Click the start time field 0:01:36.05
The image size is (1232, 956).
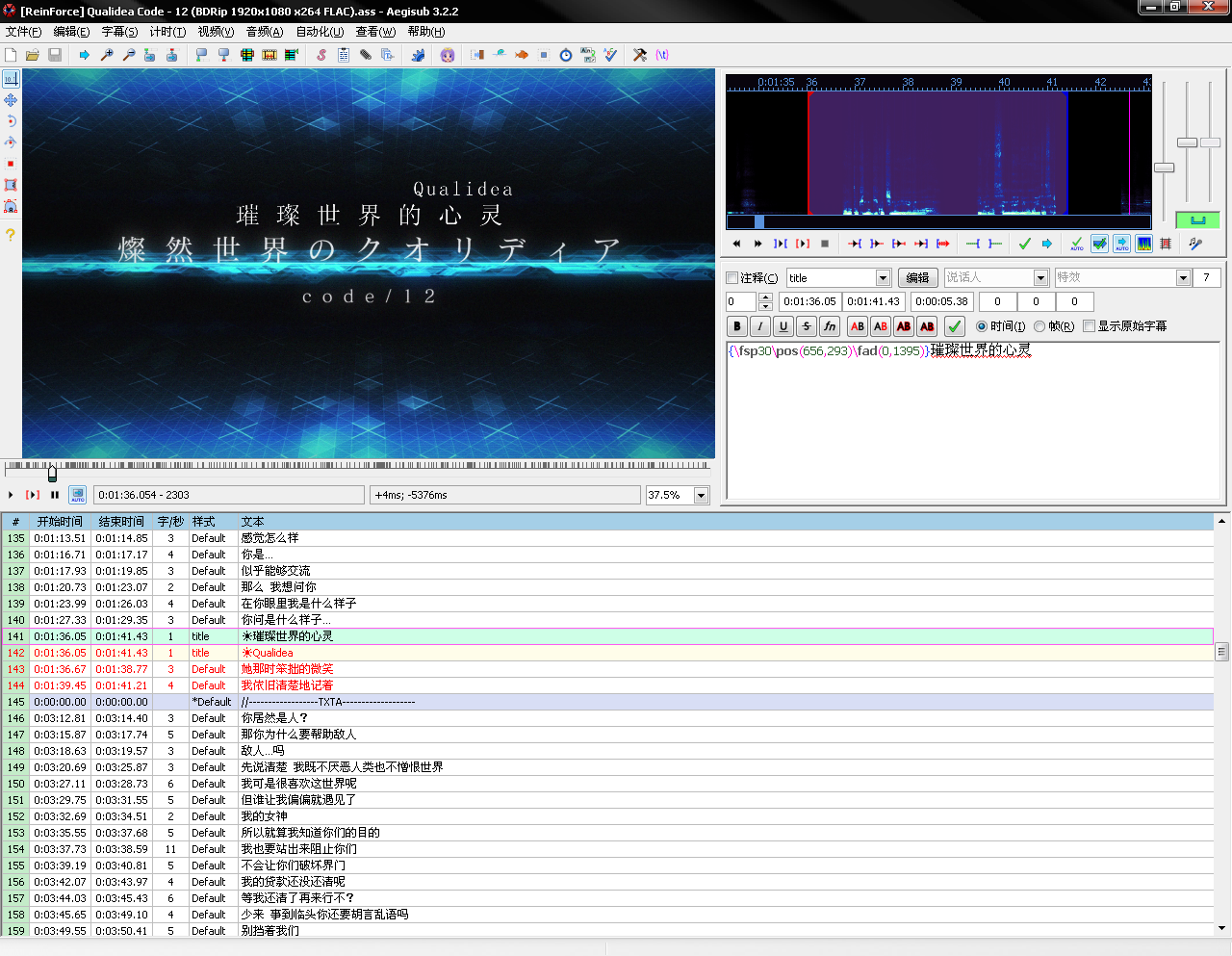[x=809, y=301]
